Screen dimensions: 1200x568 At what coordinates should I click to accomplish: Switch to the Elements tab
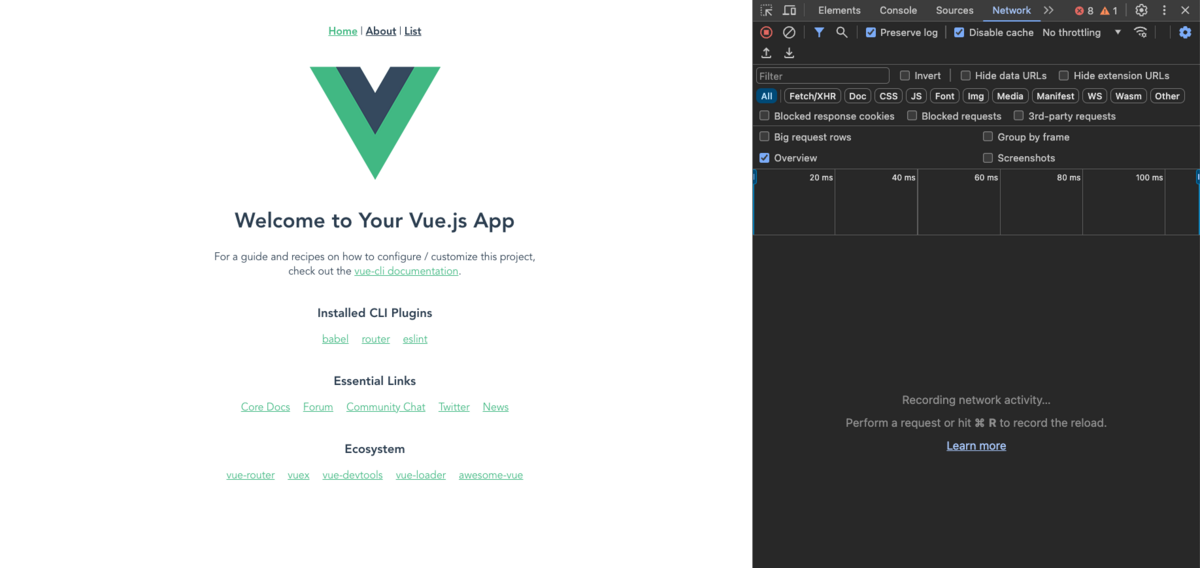[x=839, y=10]
